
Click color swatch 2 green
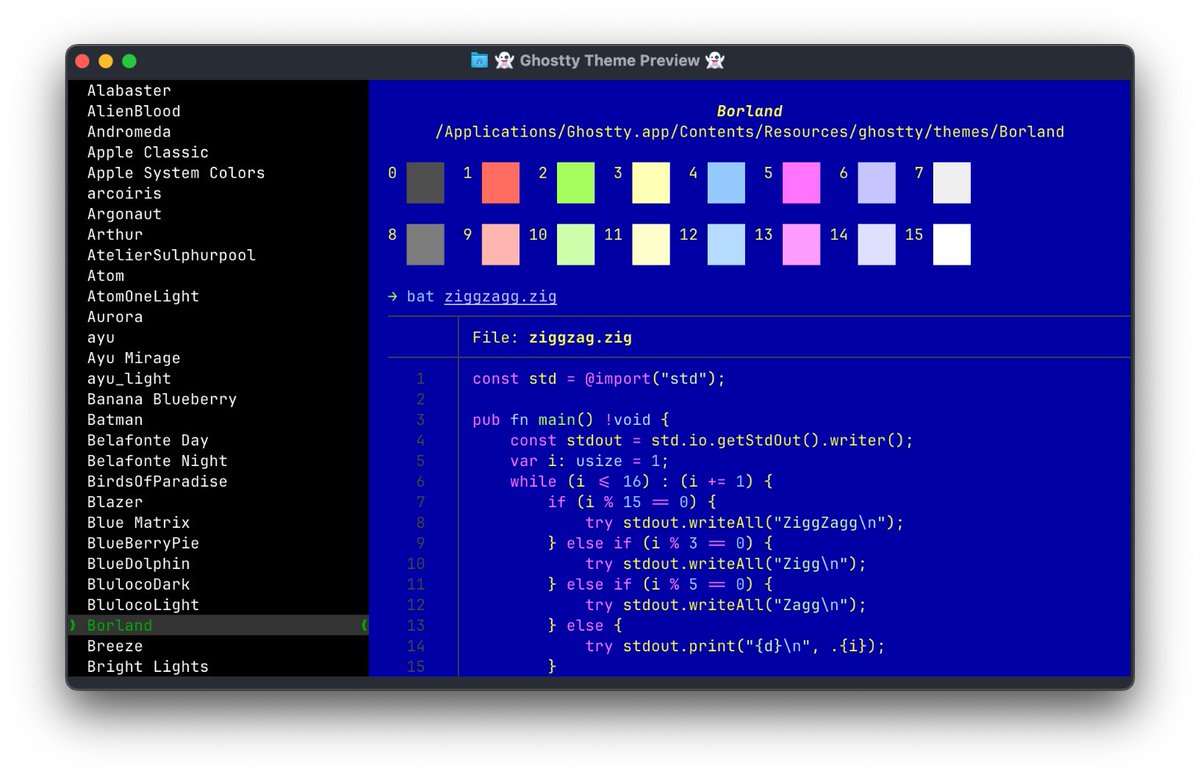point(576,183)
